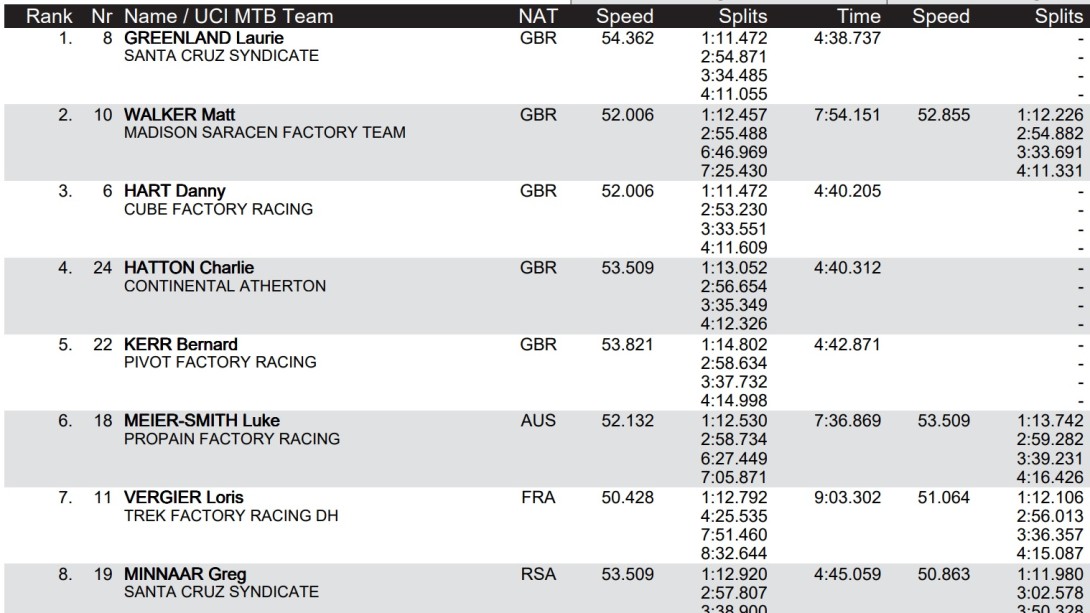This screenshot has width=1090, height=613.
Task: Select rider name KERR Bernard
Action: click(181, 344)
